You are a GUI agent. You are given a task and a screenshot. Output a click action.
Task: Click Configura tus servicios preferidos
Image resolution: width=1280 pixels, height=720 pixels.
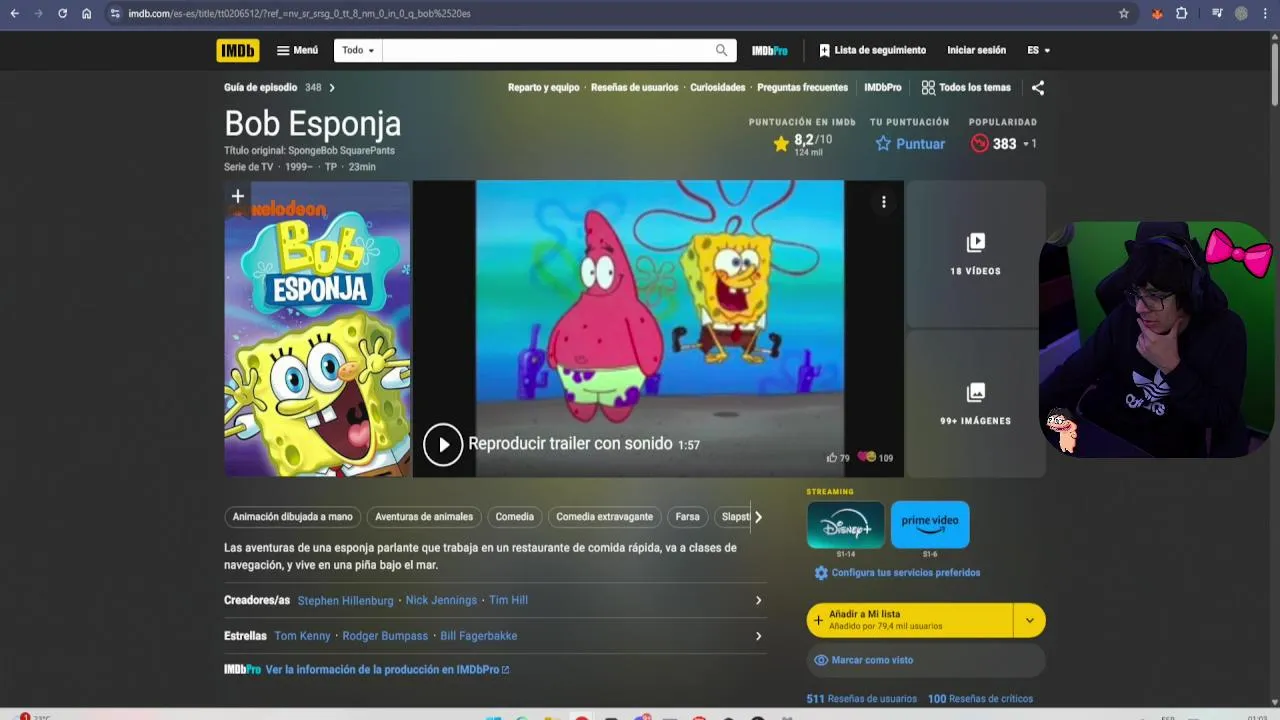point(897,573)
